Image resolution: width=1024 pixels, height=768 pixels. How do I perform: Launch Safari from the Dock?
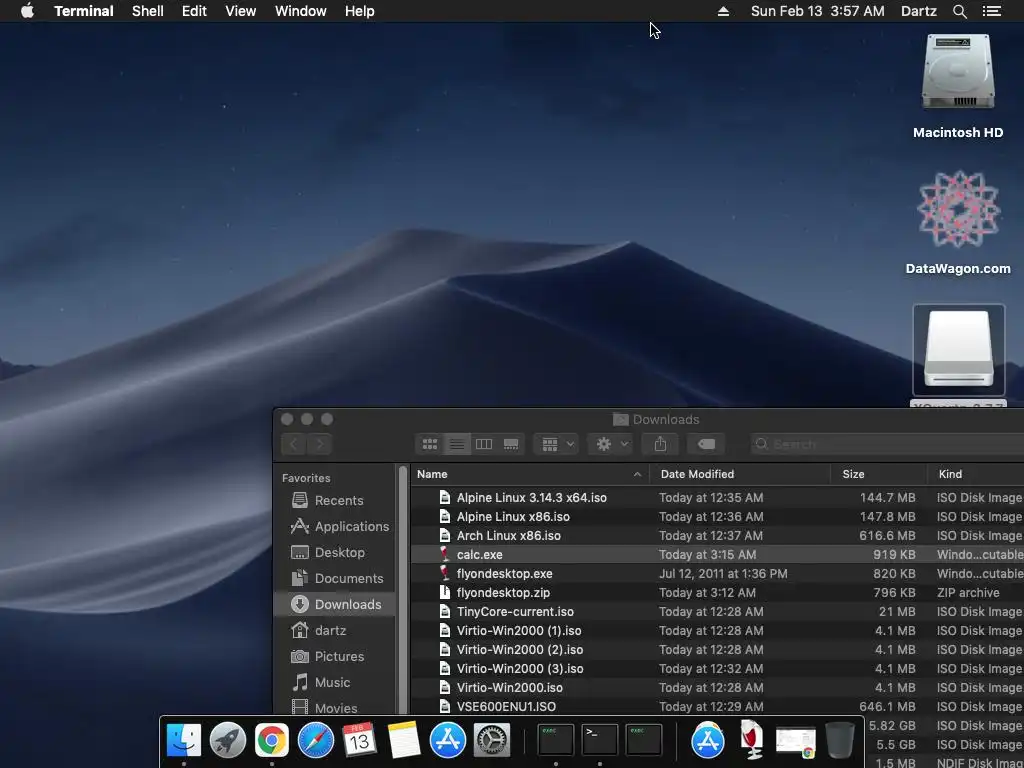(315, 740)
